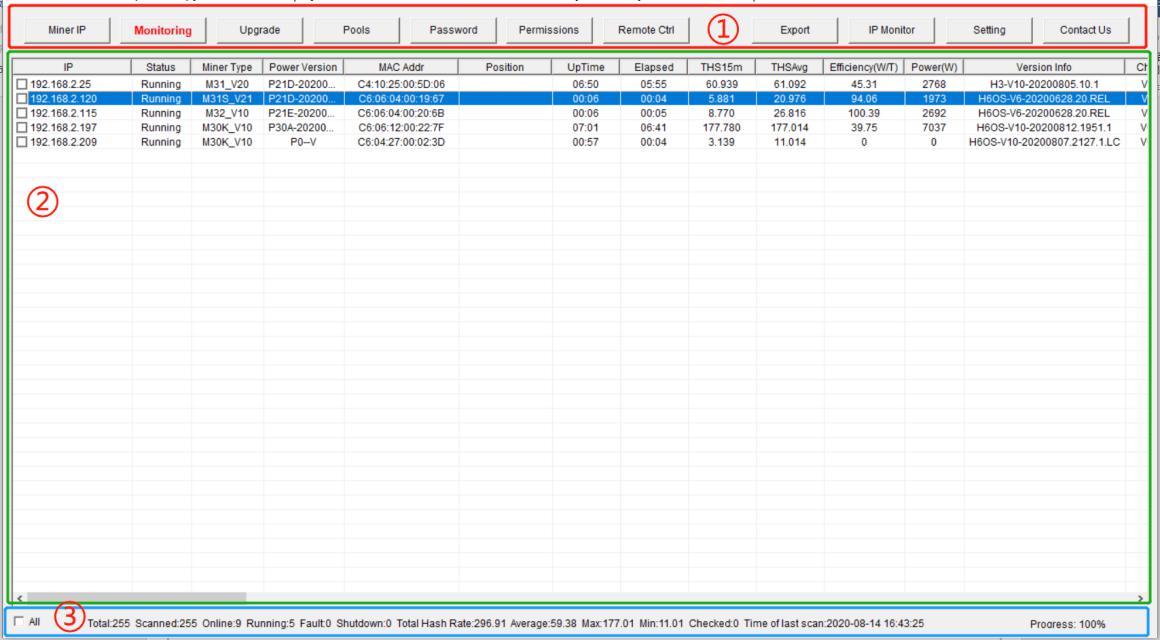Sort by the Efficiency(W/T) column header
Screen dimensions: 1160x640
[x=862, y=67]
